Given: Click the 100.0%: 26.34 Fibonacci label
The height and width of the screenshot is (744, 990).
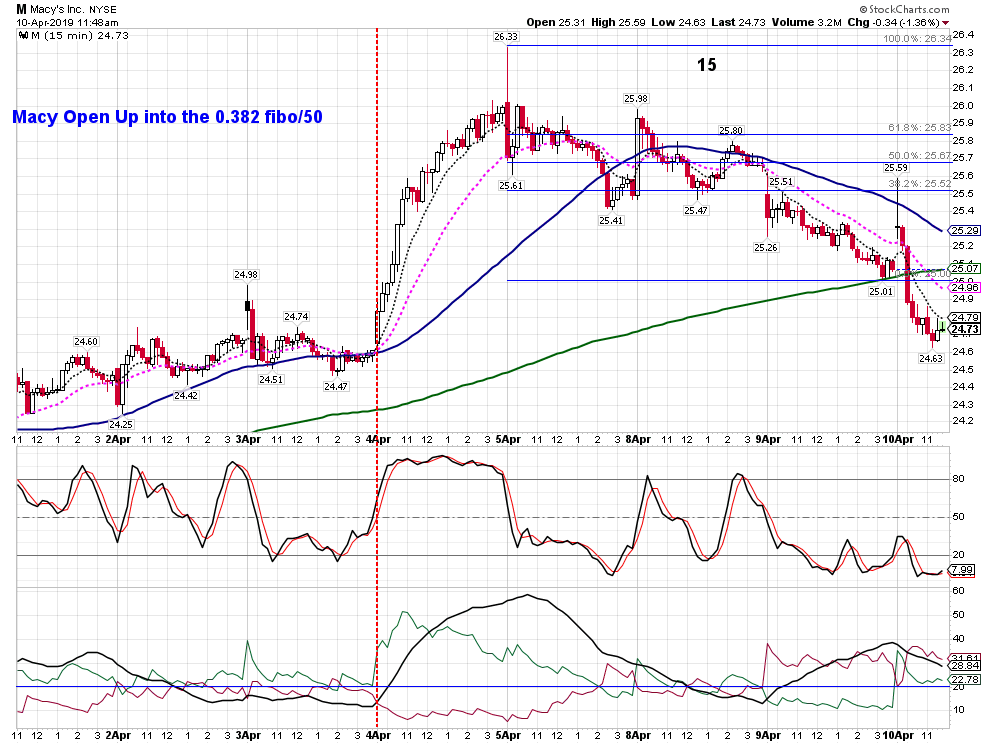Looking at the screenshot, I should pyautogui.click(x=917, y=39).
